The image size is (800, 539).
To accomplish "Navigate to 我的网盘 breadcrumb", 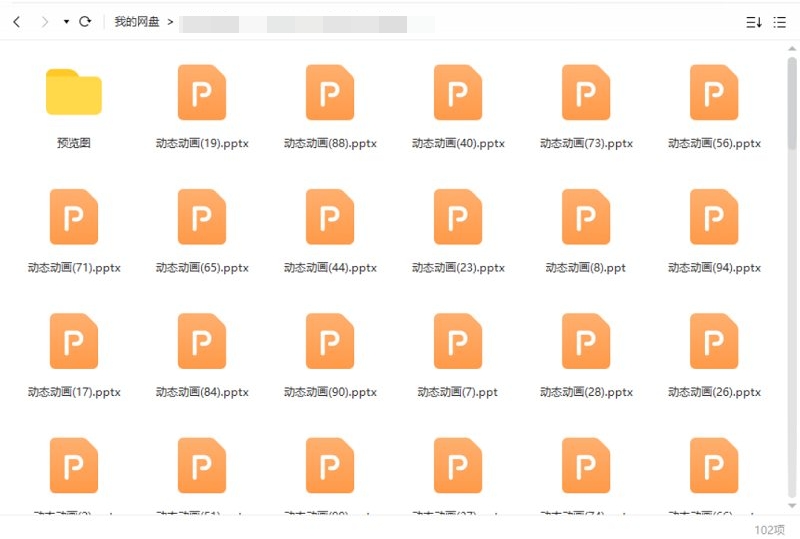I will pyautogui.click(x=137, y=21).
